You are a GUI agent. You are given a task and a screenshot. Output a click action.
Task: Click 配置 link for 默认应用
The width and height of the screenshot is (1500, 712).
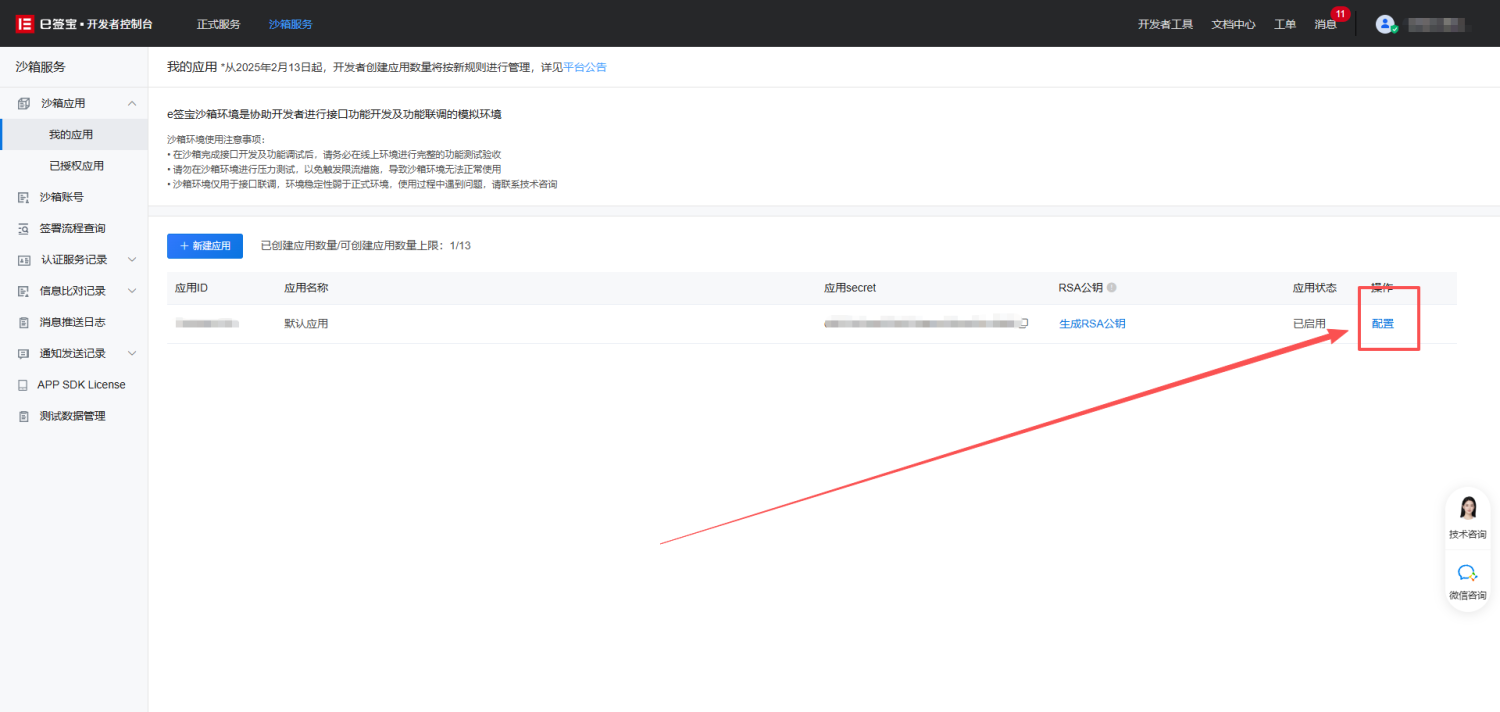click(x=1383, y=323)
